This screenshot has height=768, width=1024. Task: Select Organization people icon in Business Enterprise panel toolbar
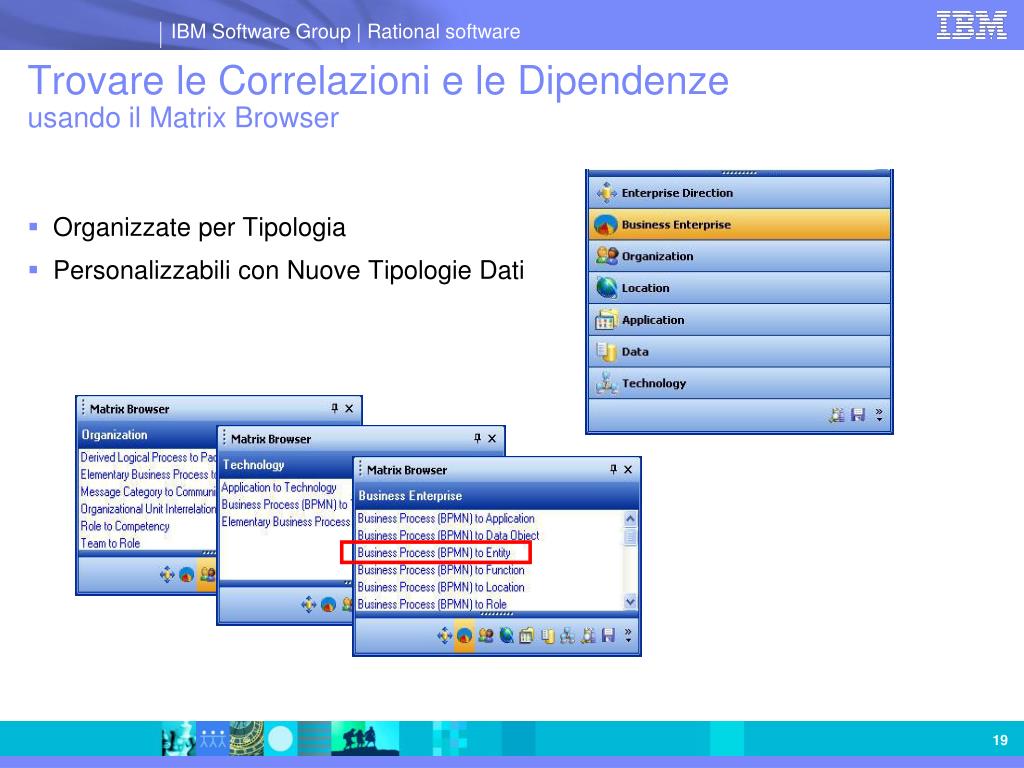485,635
